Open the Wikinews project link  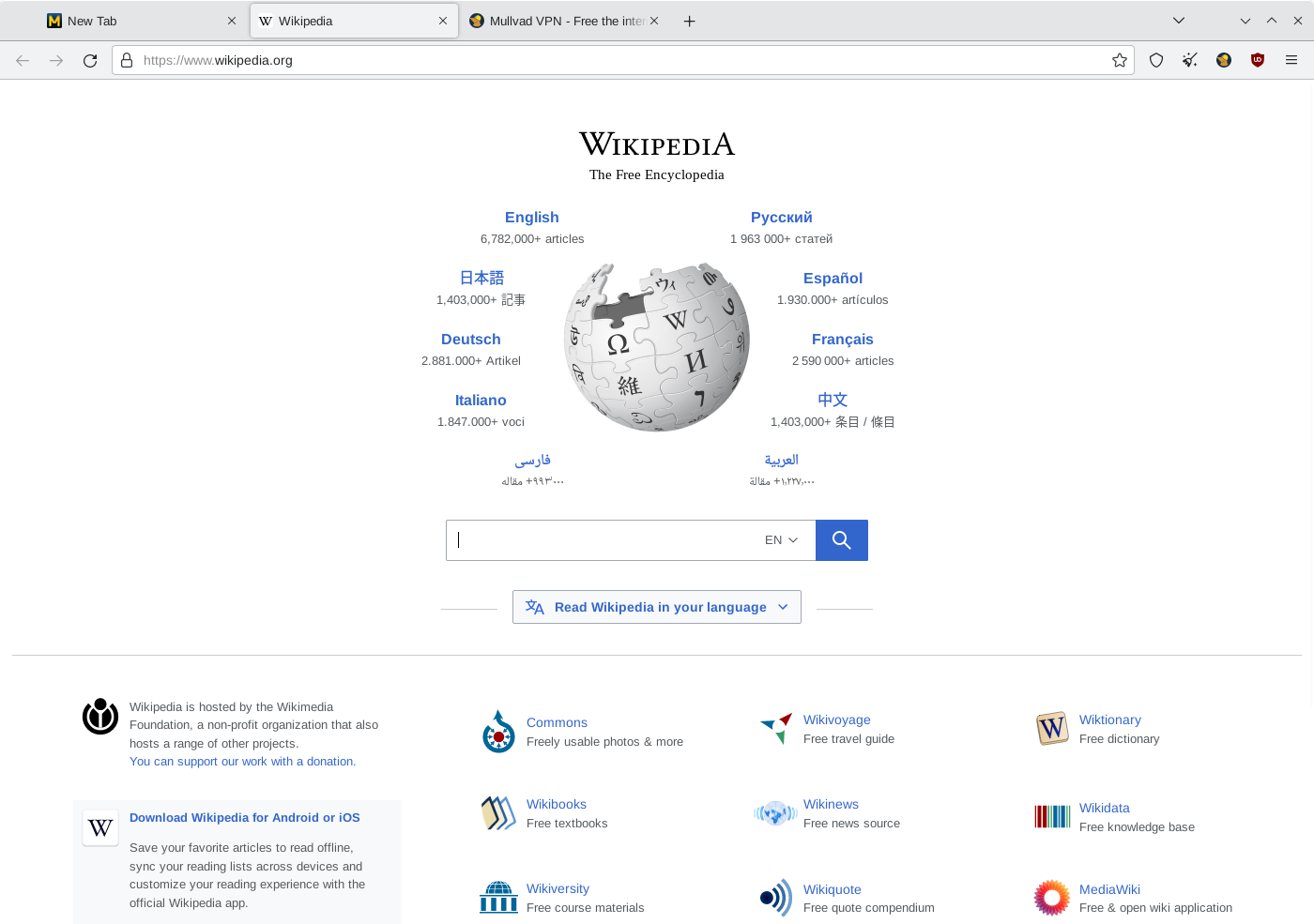pos(831,805)
